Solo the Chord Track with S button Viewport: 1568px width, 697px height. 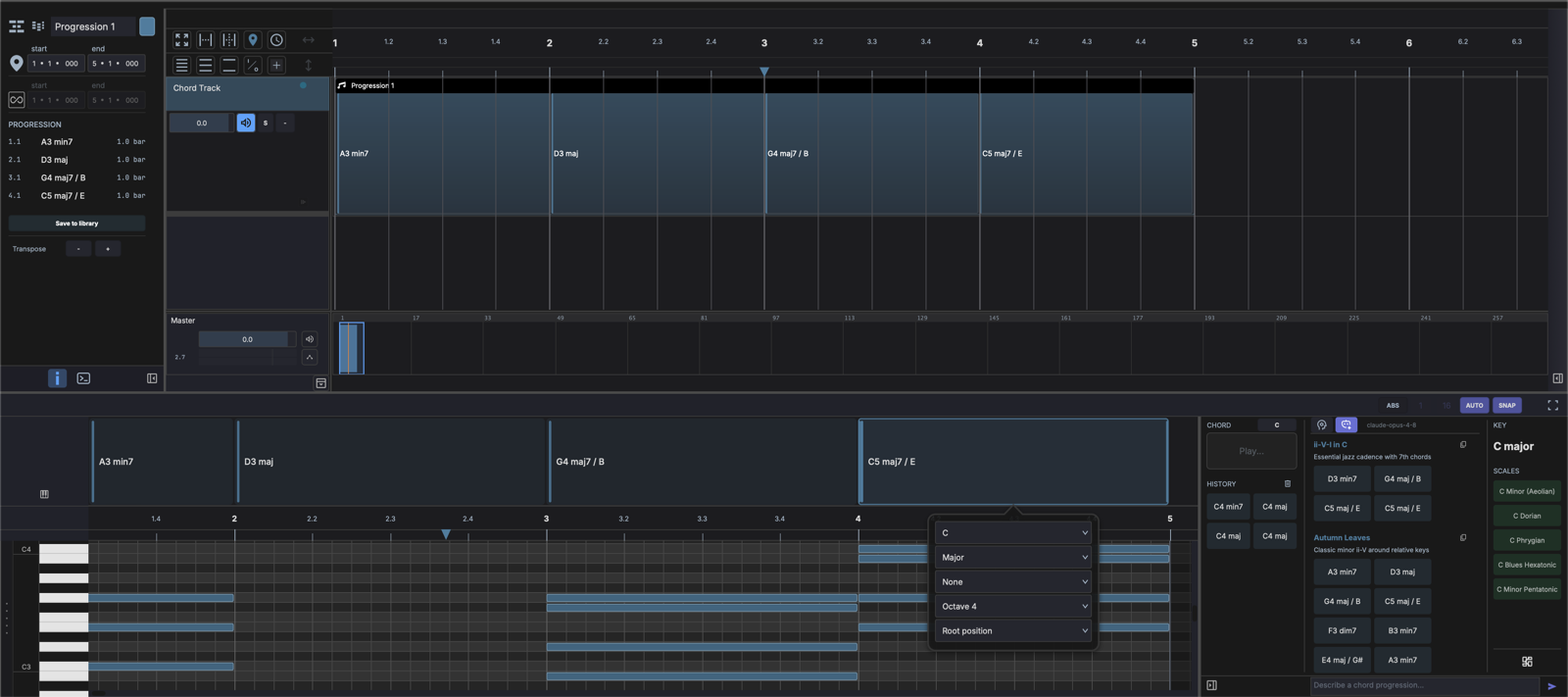266,123
